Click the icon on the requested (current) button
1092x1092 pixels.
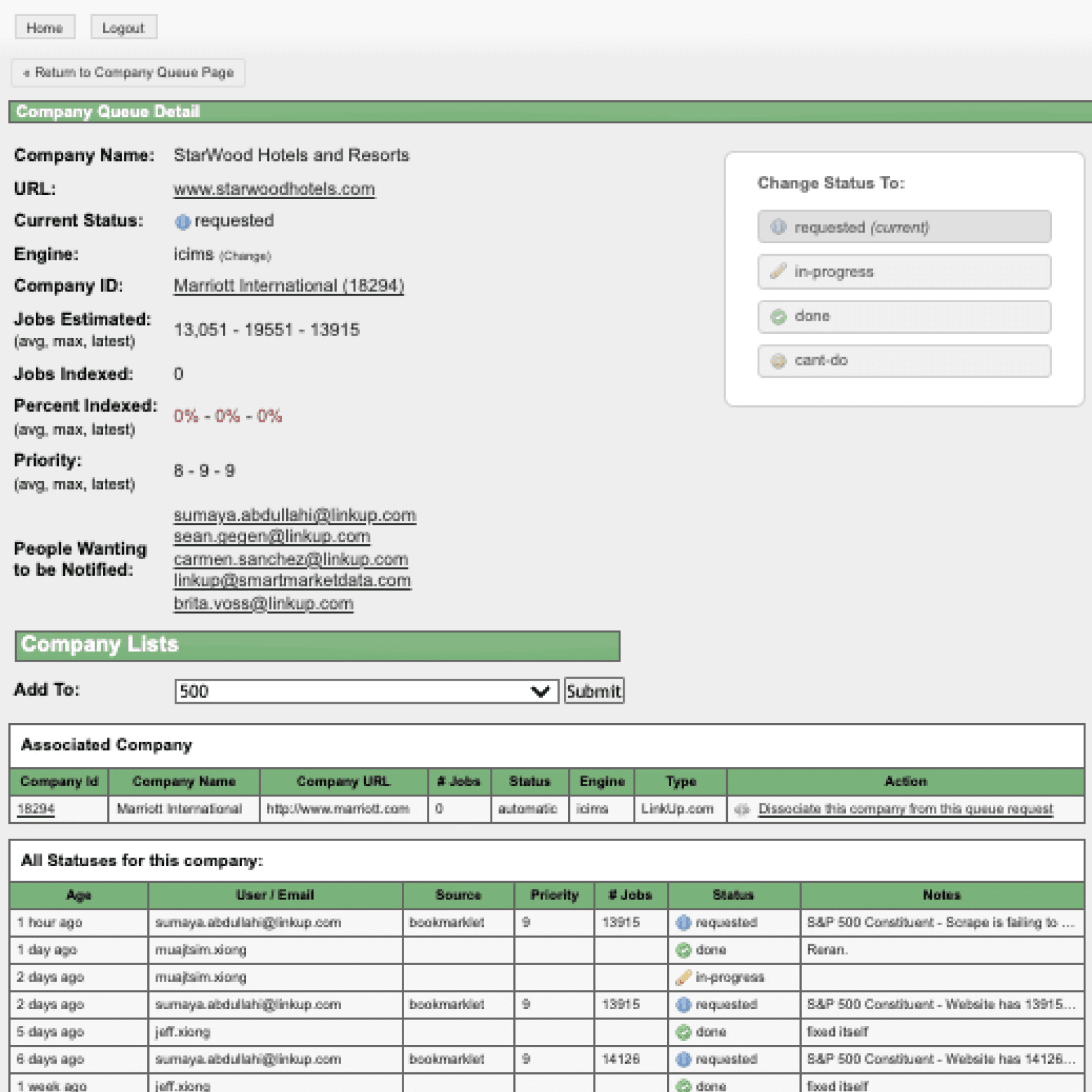click(778, 227)
